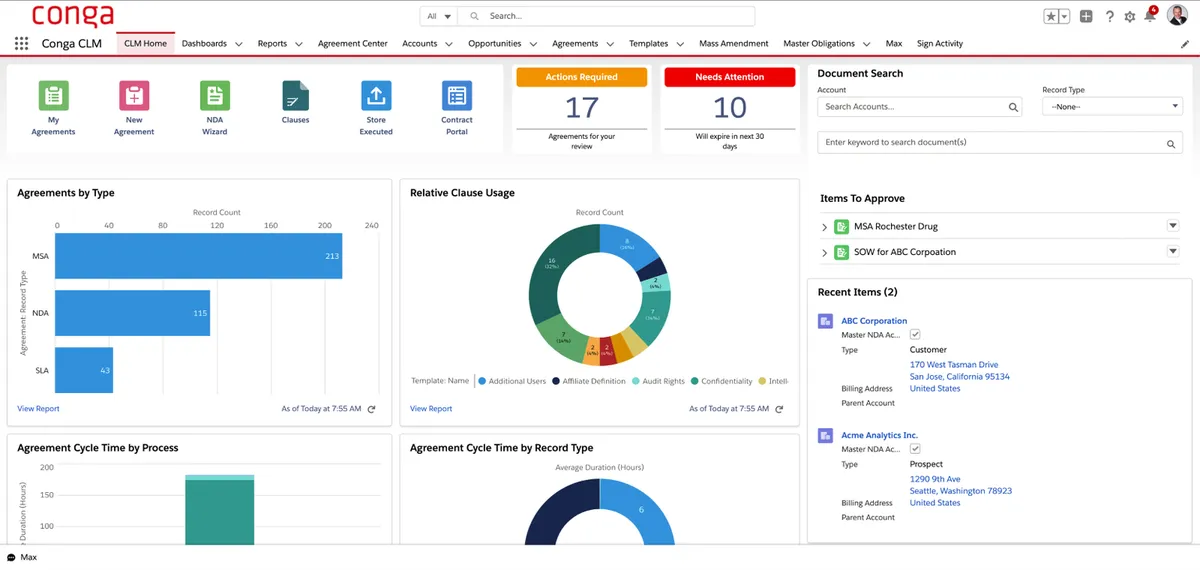This screenshot has width=1200, height=570.
Task: Click the edit navigation pencil icon
Action: click(x=1185, y=44)
